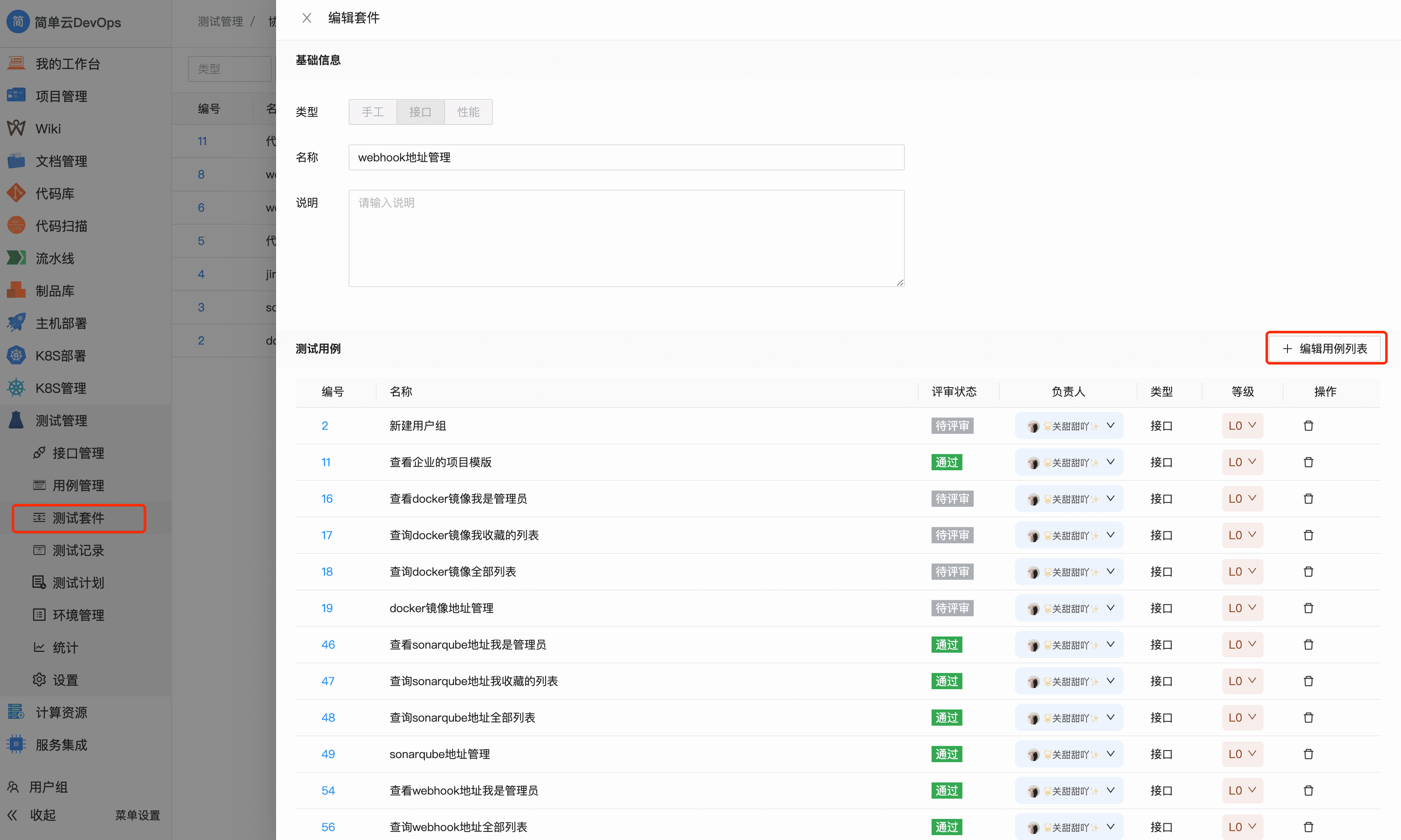Viewport: 1401px width, 840px height.
Task: Switch suite type to 性能
Action: (468, 111)
